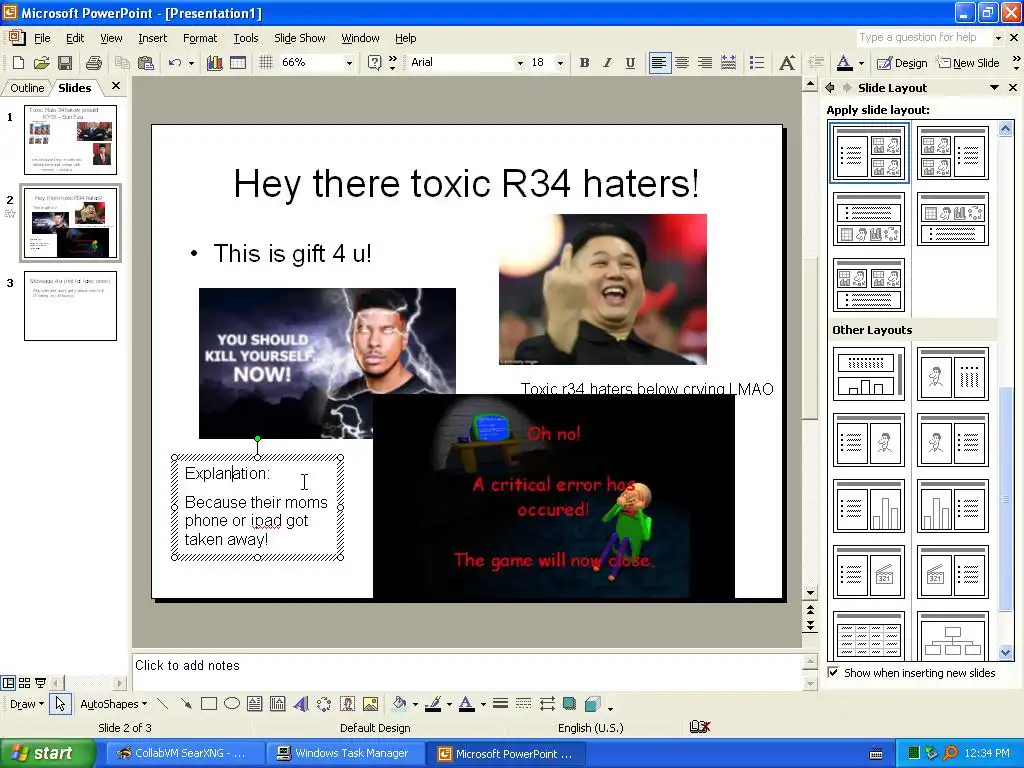Switch to Slide Sorter view
The image size is (1024, 768).
[24, 683]
